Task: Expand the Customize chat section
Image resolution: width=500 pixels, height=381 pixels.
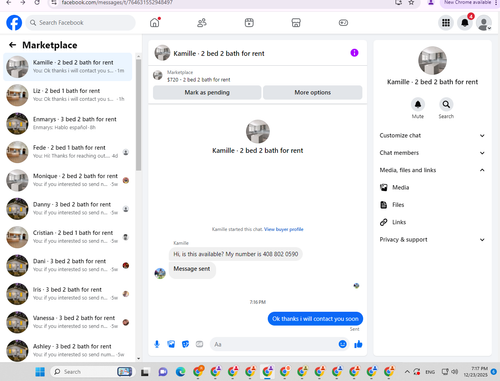Action: [432, 135]
